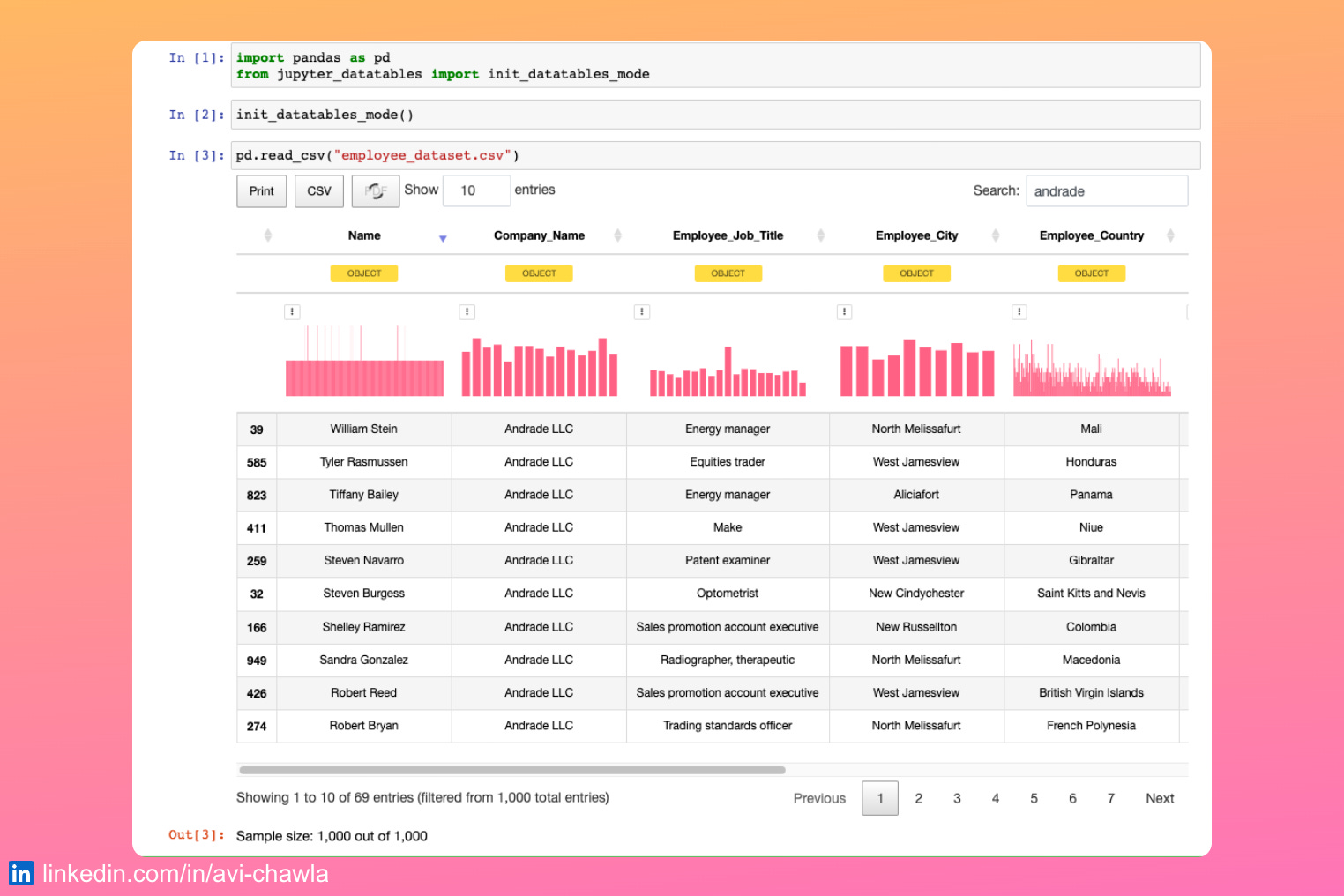Click the sort arrows on the index column
1344x896 pixels.
coord(267,235)
